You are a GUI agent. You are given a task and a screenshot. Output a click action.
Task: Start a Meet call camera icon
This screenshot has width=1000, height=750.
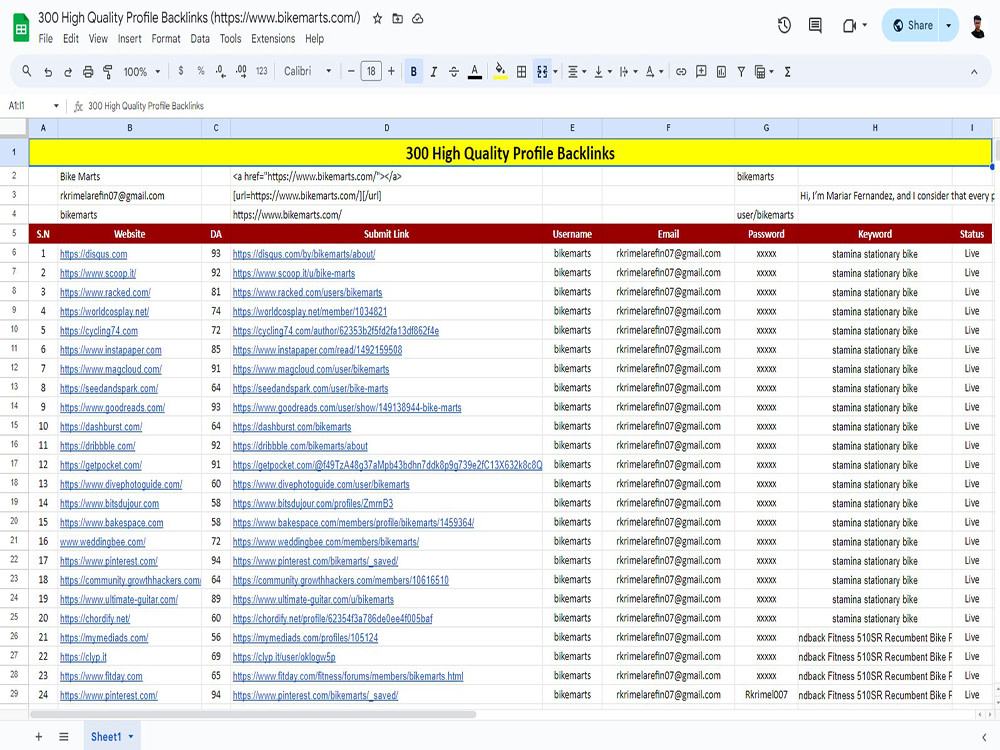pyautogui.click(x=849, y=26)
